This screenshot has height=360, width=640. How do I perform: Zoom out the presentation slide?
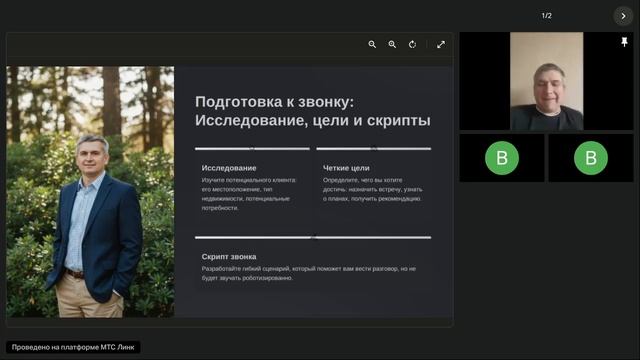point(372,44)
